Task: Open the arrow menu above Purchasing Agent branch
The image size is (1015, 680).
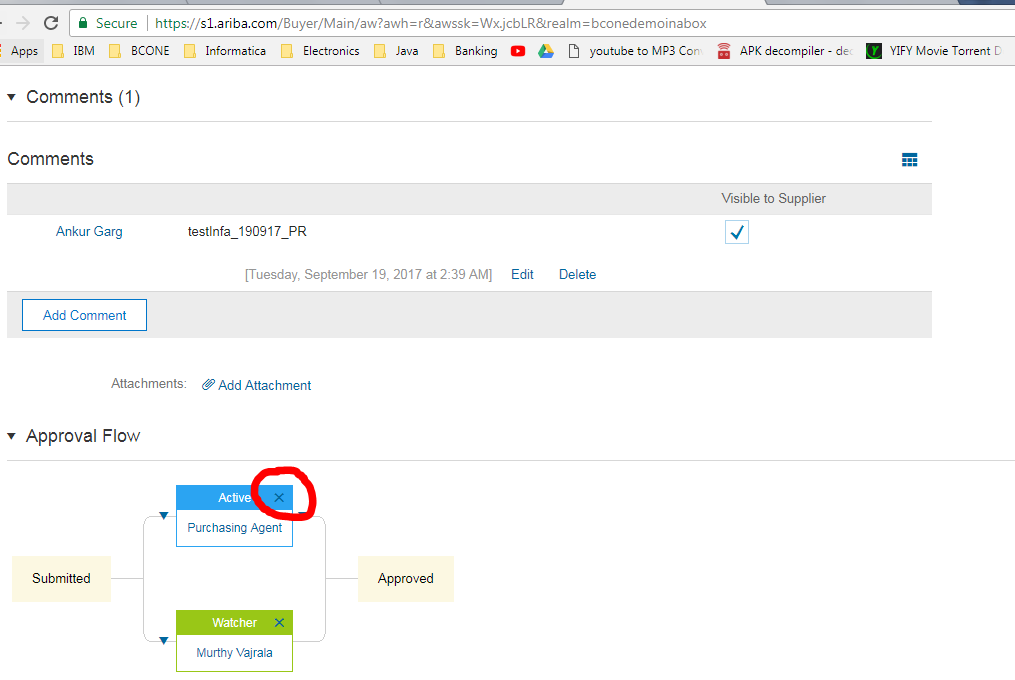Action: point(164,516)
